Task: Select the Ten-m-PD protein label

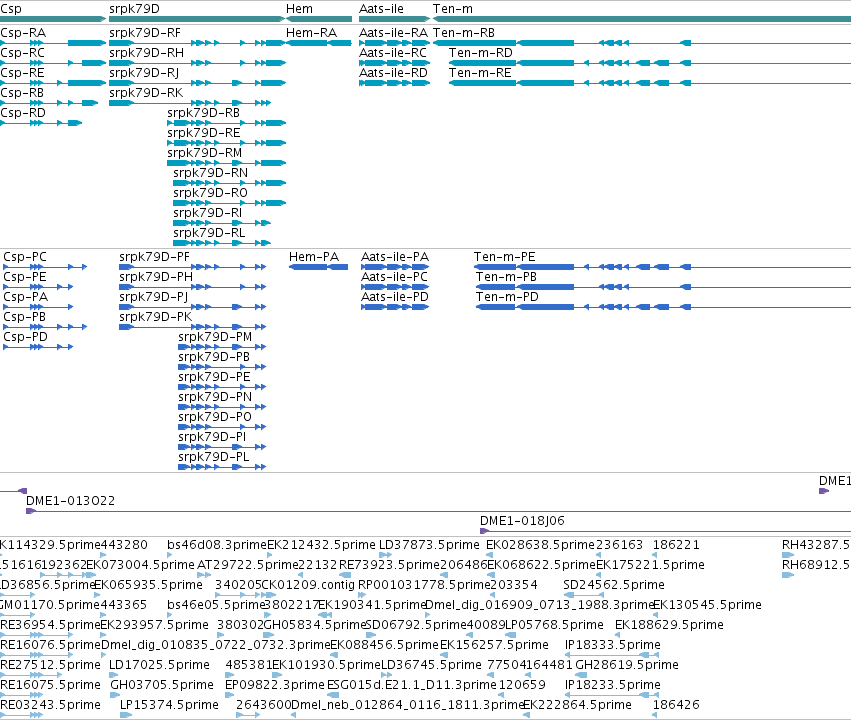Action: pyautogui.click(x=507, y=297)
